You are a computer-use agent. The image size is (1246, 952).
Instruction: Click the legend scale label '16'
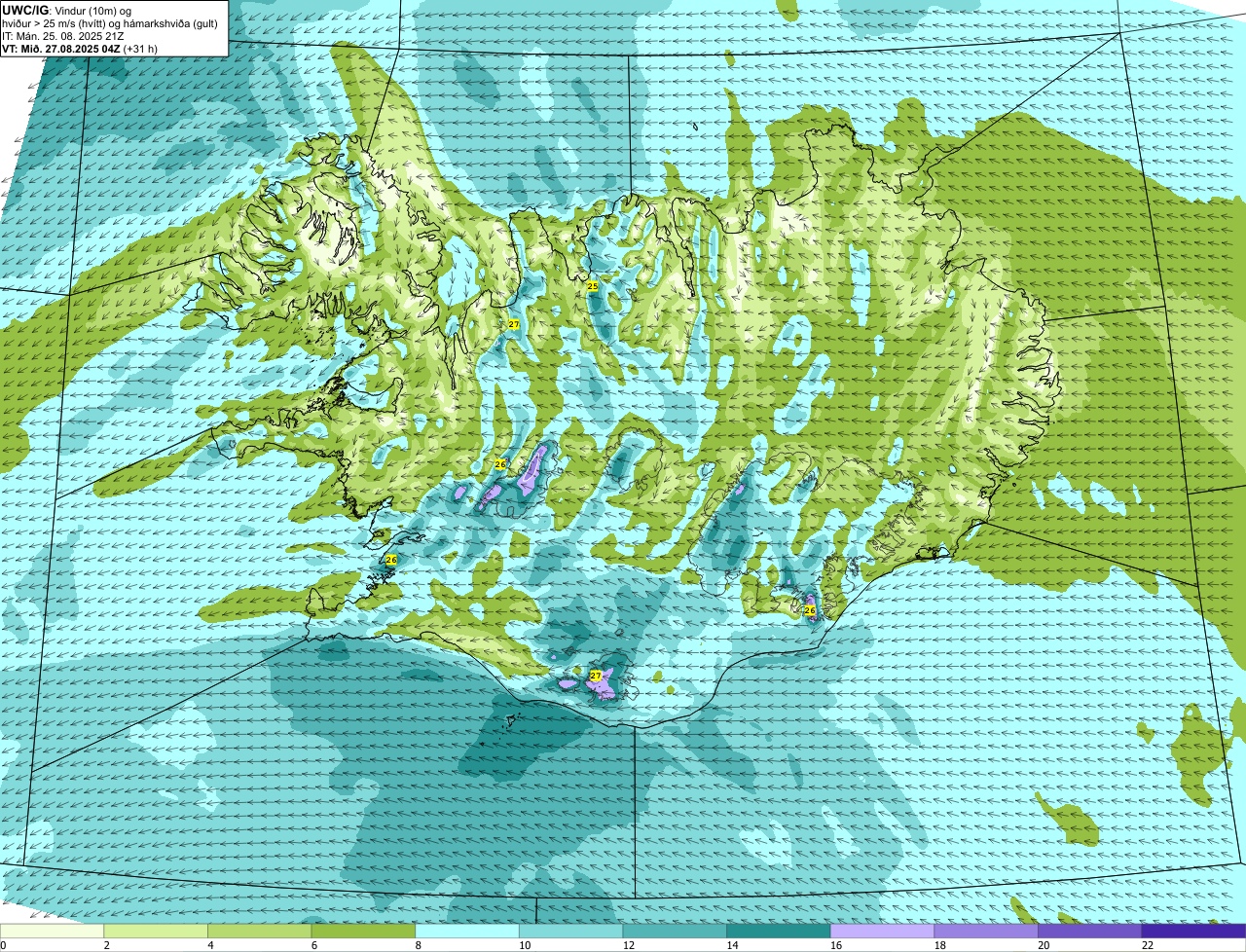836,945
